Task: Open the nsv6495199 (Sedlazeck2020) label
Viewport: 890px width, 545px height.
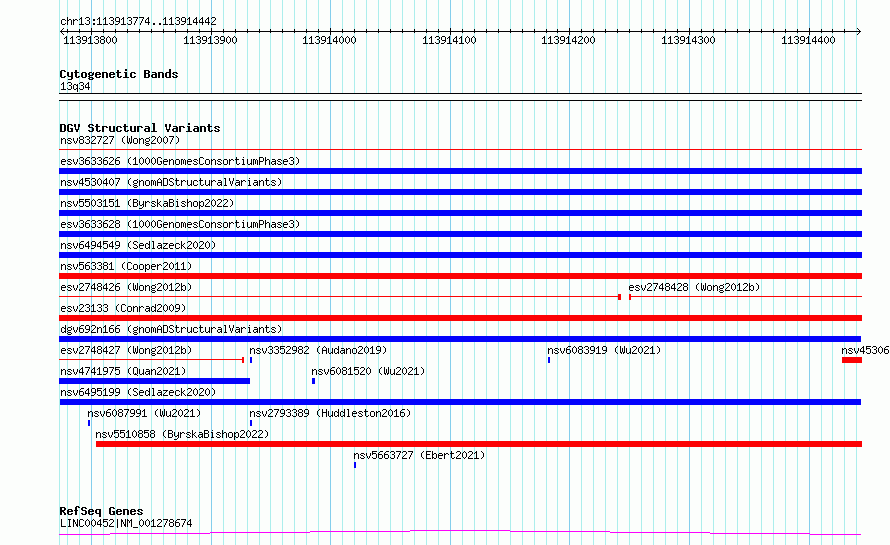Action: [138, 392]
